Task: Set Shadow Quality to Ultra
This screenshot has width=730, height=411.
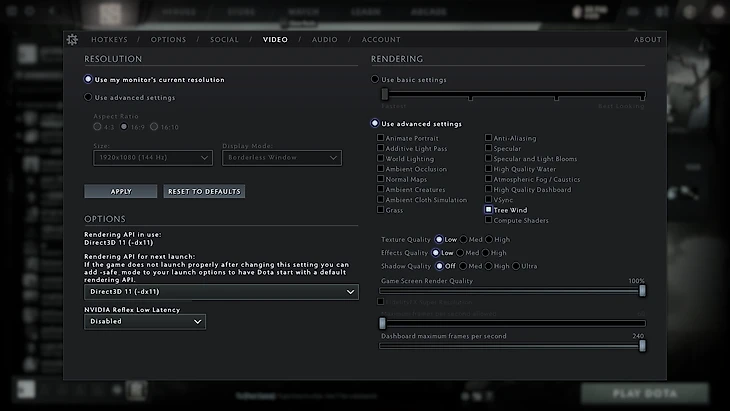Action: pyautogui.click(x=515, y=266)
